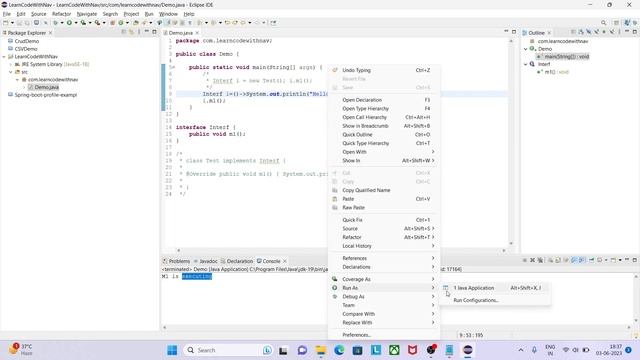Maximize the Package Explorer view

tap(154, 32)
